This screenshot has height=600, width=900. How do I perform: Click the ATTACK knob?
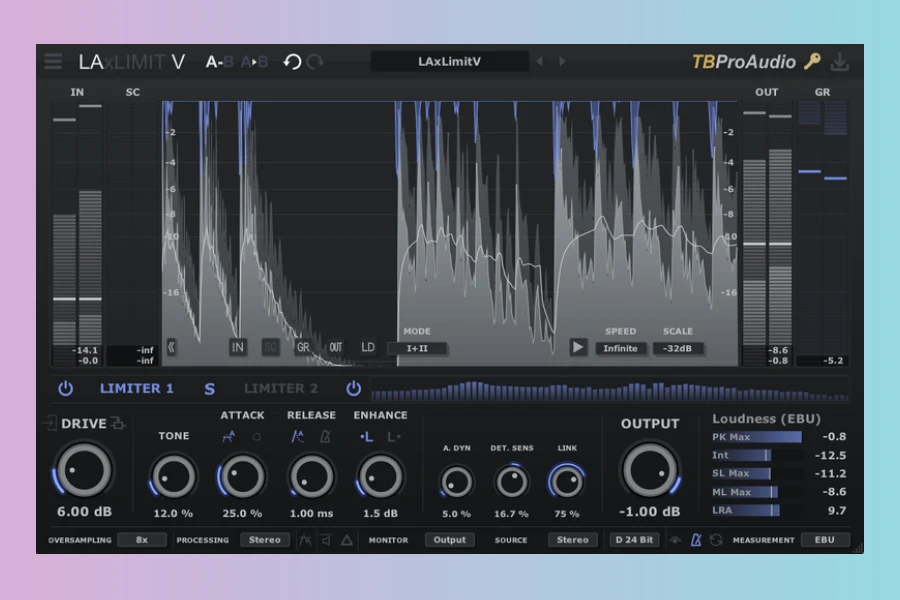242,477
